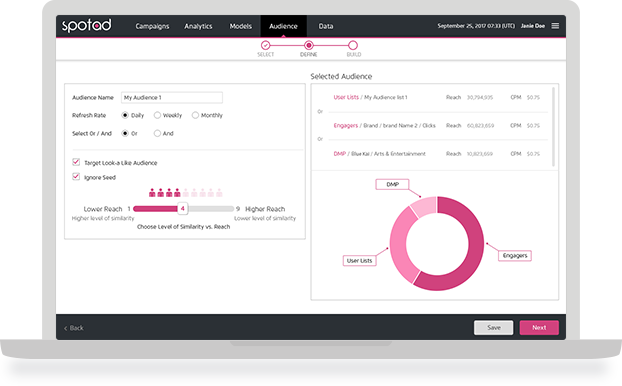This screenshot has height=386, width=622.
Task: Click the 'Lower Reach' label
Action: click(x=103, y=209)
